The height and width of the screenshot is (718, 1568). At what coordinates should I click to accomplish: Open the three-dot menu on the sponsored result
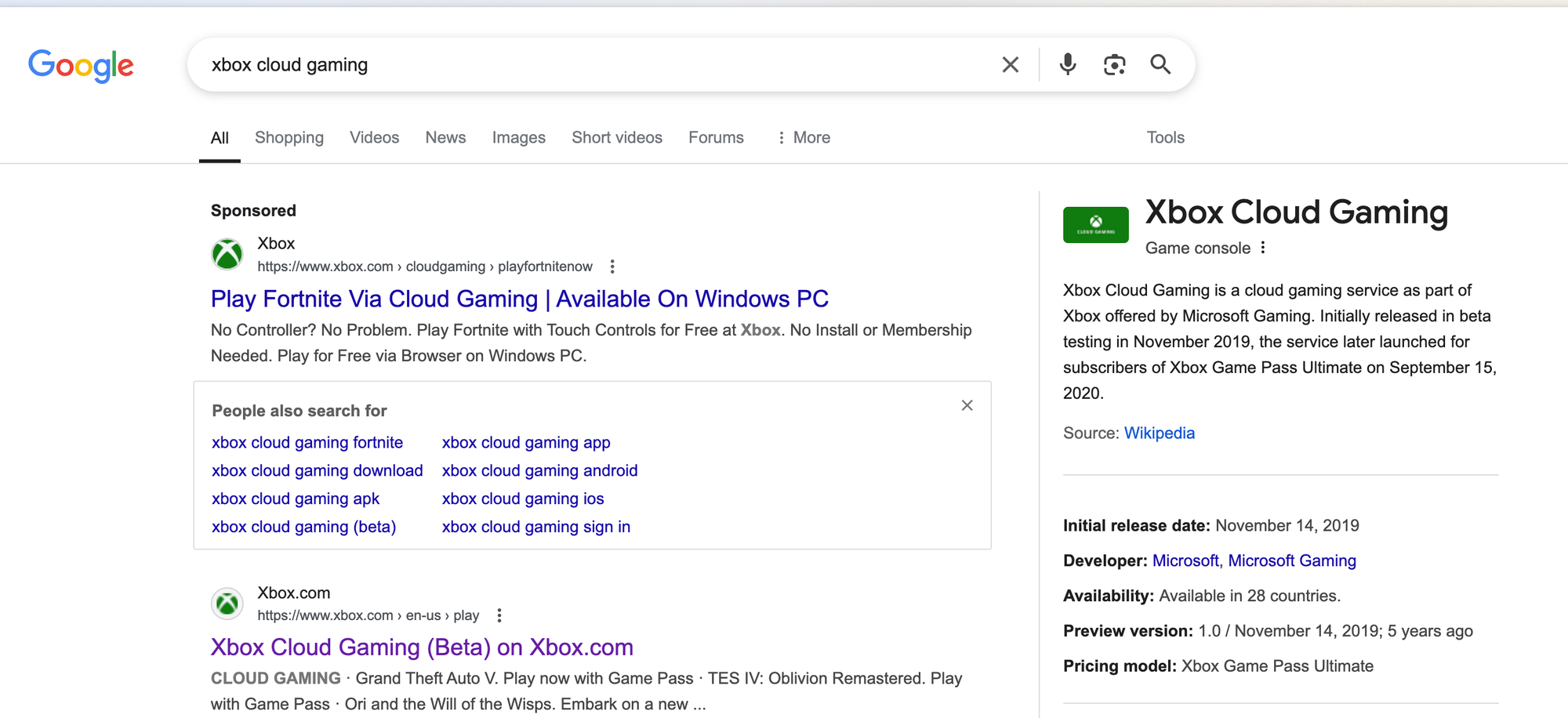point(612,267)
